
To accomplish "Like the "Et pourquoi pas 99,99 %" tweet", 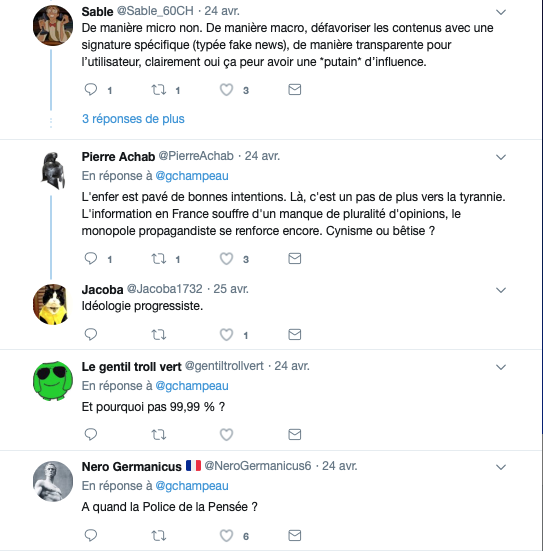I will click(x=226, y=435).
